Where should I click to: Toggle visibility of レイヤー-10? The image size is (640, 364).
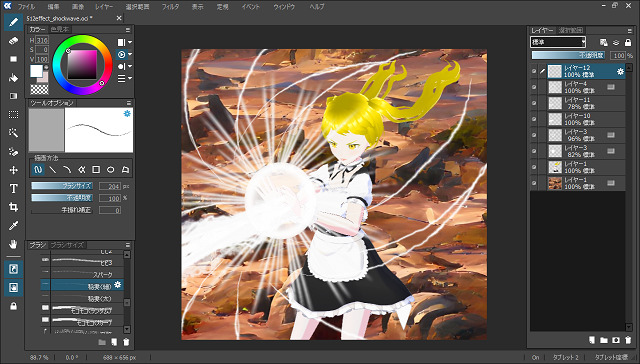pos(534,119)
